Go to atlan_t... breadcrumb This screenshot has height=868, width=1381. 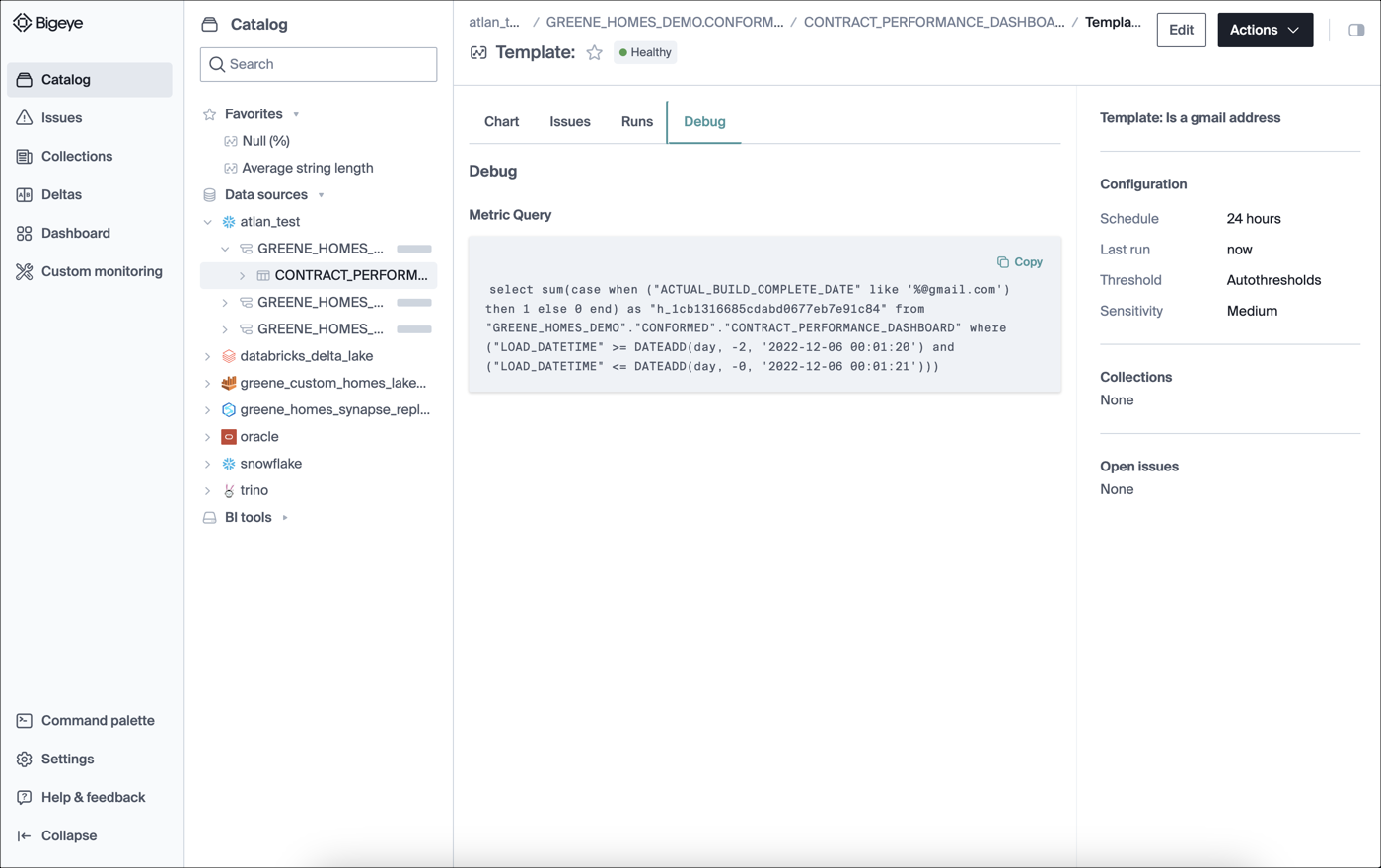tap(494, 22)
